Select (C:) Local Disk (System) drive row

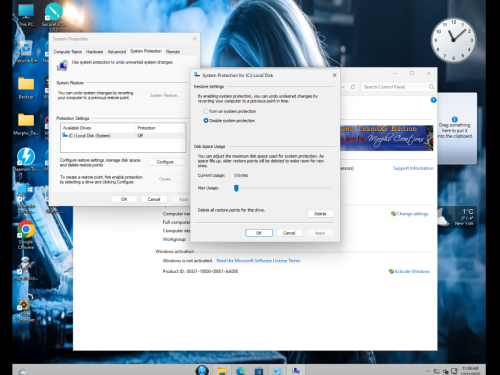coord(123,136)
